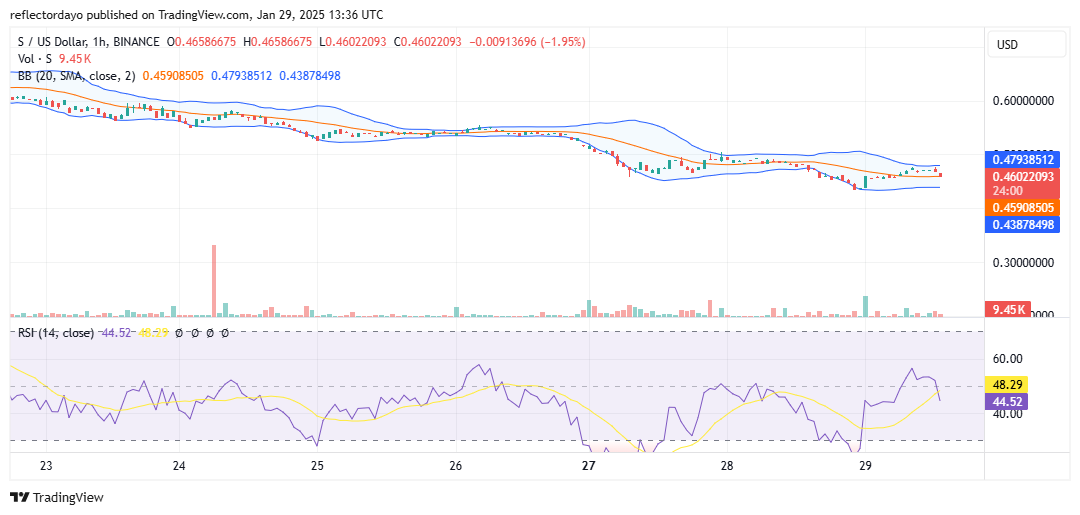
Task: Click the 40.00 RSI axis level
Action: click(1008, 414)
